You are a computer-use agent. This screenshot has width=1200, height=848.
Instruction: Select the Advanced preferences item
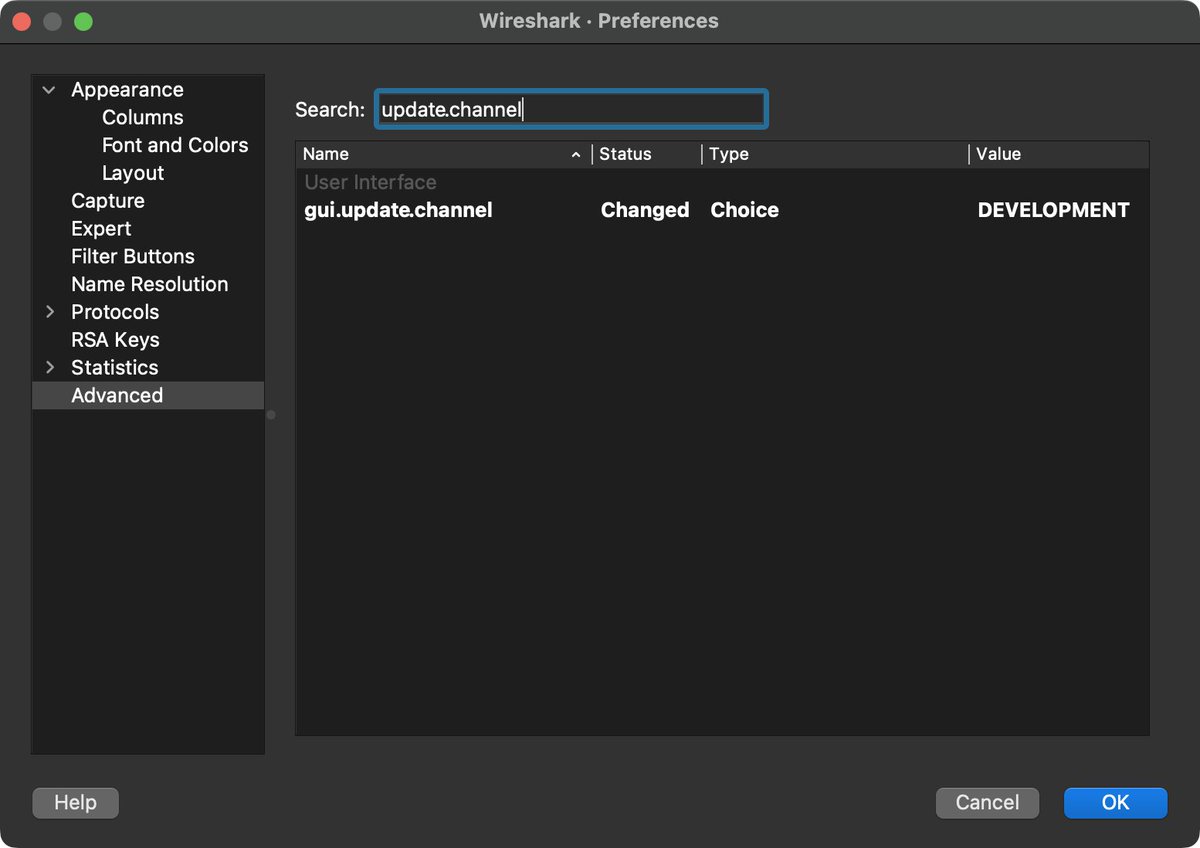pyautogui.click(x=148, y=395)
